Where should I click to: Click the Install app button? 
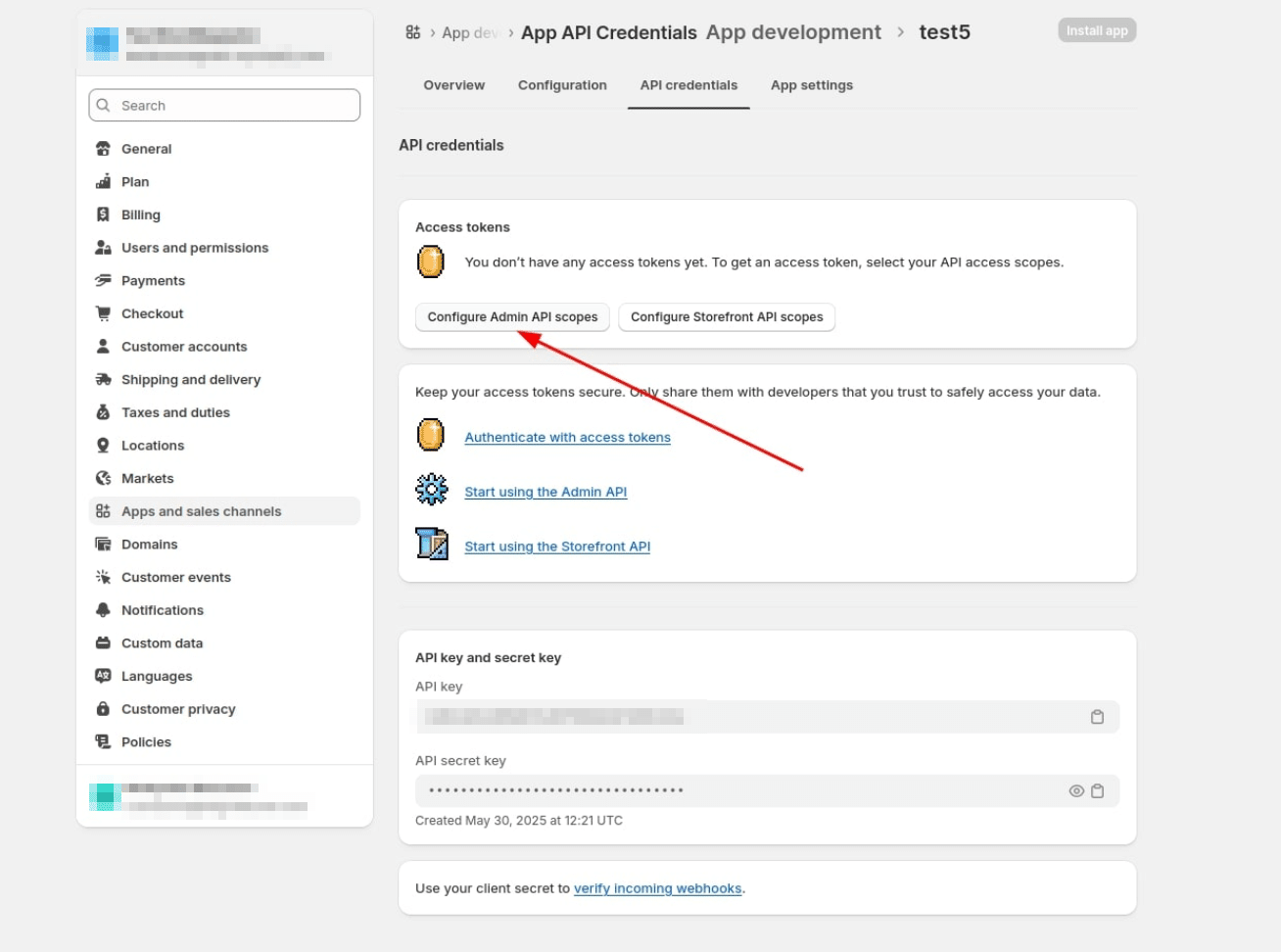(1097, 30)
